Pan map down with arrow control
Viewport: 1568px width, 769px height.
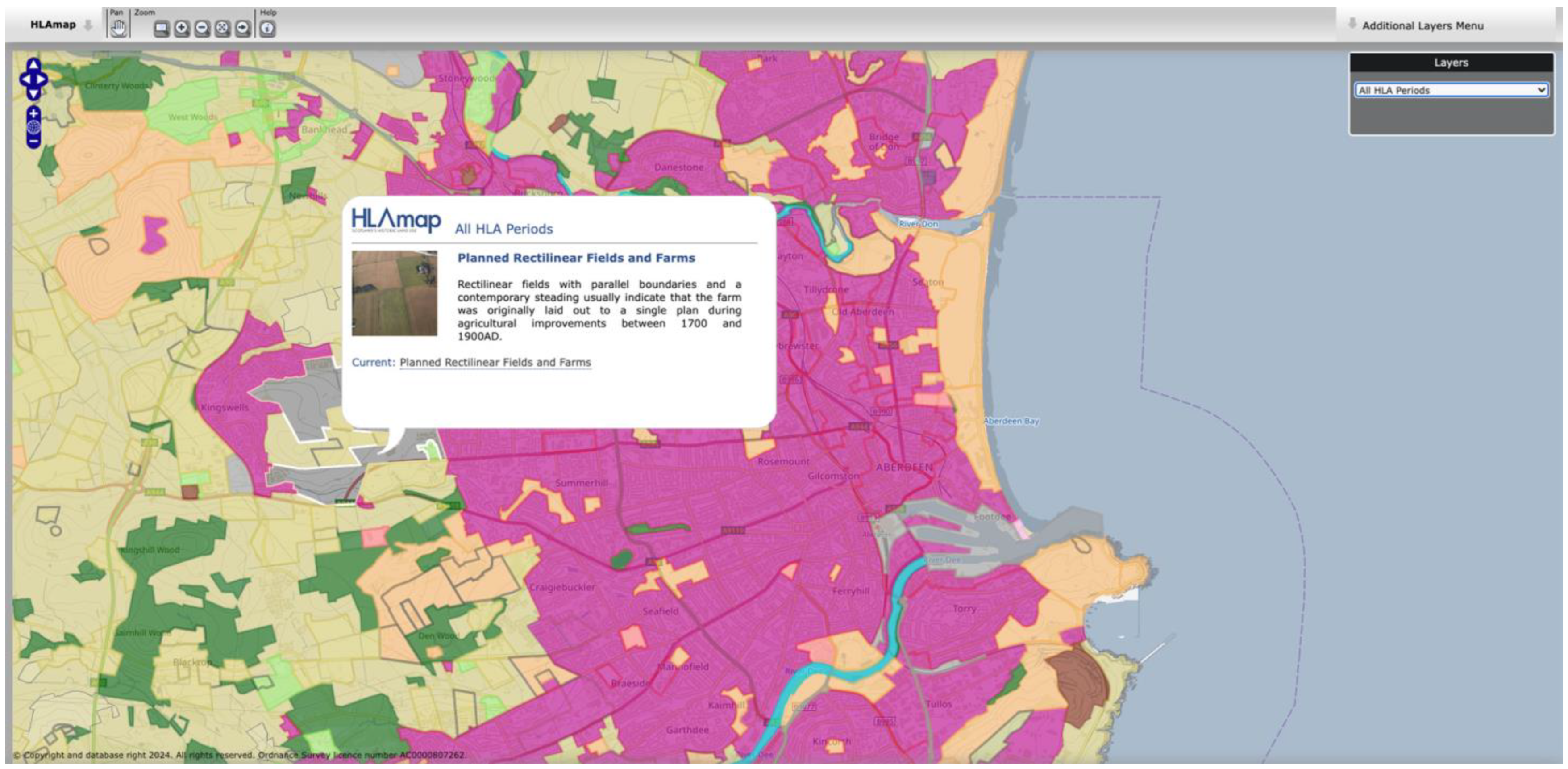pos(33,94)
